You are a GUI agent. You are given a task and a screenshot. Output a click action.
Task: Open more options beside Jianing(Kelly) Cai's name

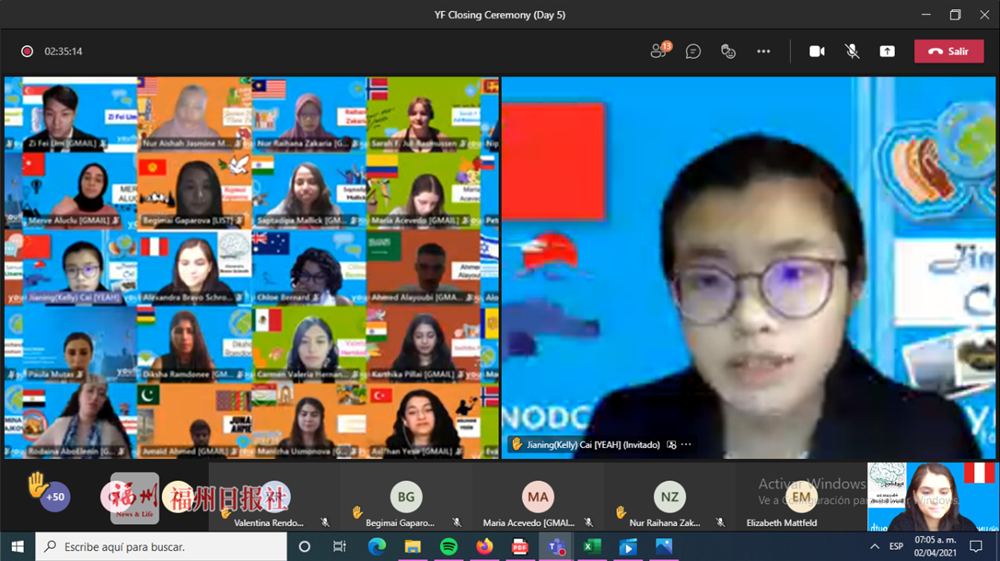click(x=687, y=445)
